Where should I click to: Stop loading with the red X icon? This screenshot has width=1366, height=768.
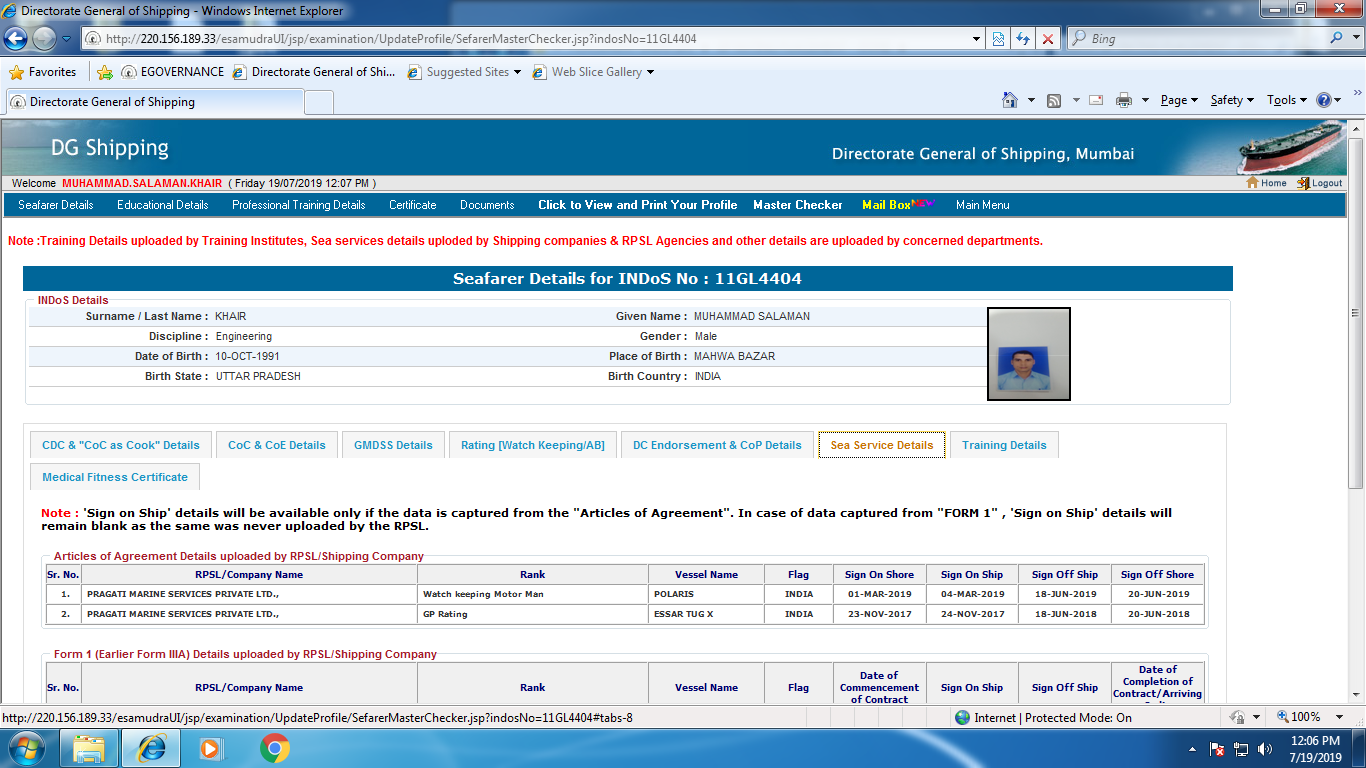1048,39
